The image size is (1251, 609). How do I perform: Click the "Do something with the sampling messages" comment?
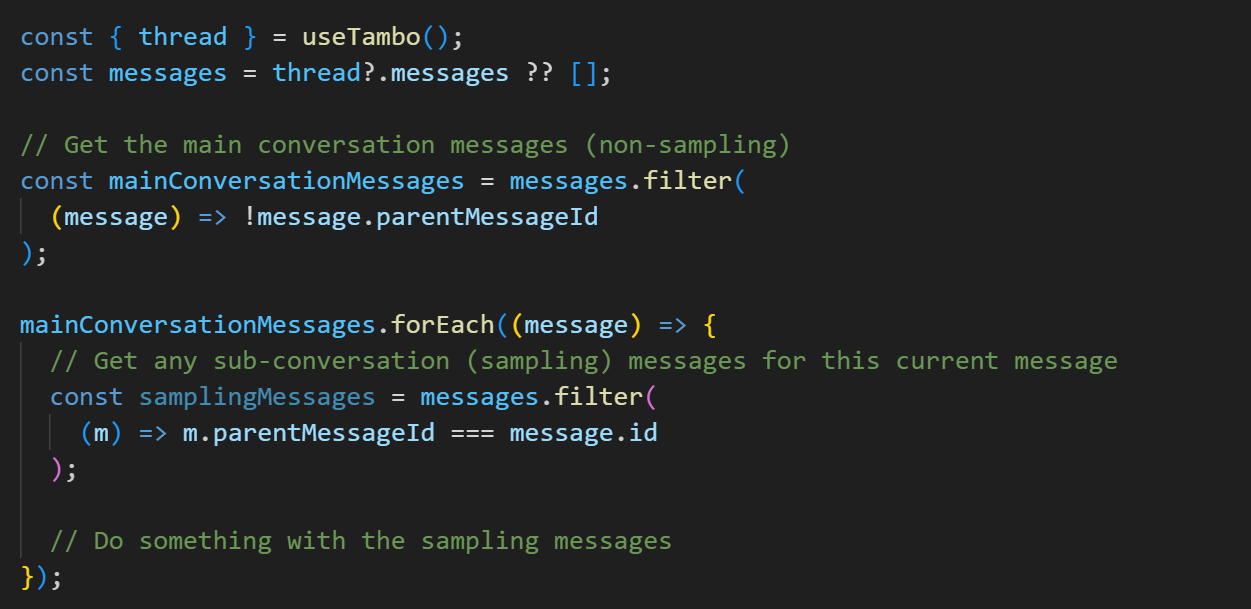(x=361, y=541)
